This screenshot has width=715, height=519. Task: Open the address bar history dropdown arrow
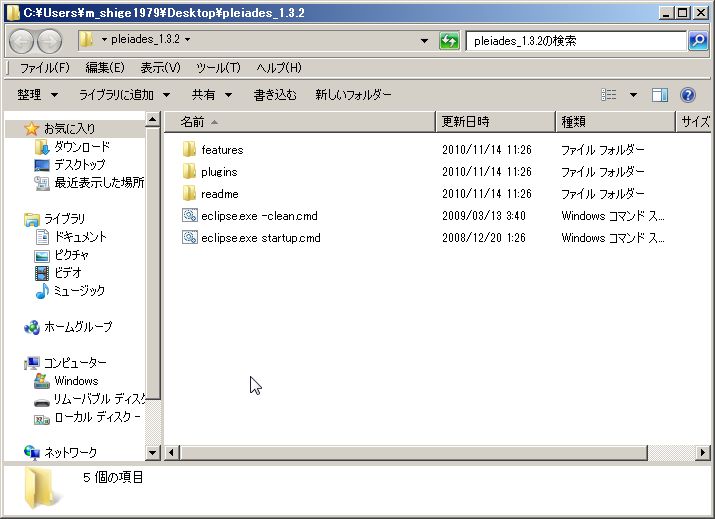(424, 41)
